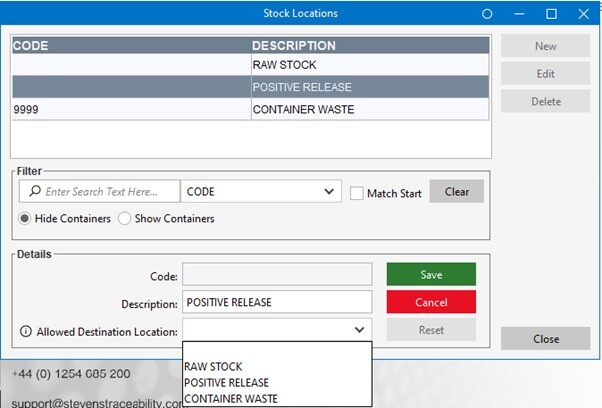
Task: Choose RAW STOCK from the dropdown list
Action: (213, 367)
